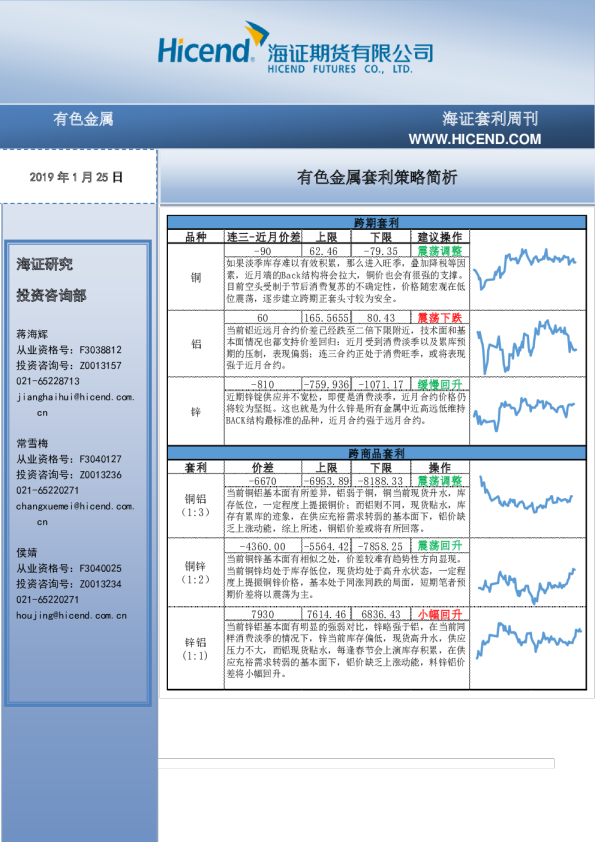Select the 锌铝 (1:1) spread sparkline chart

tap(529, 639)
